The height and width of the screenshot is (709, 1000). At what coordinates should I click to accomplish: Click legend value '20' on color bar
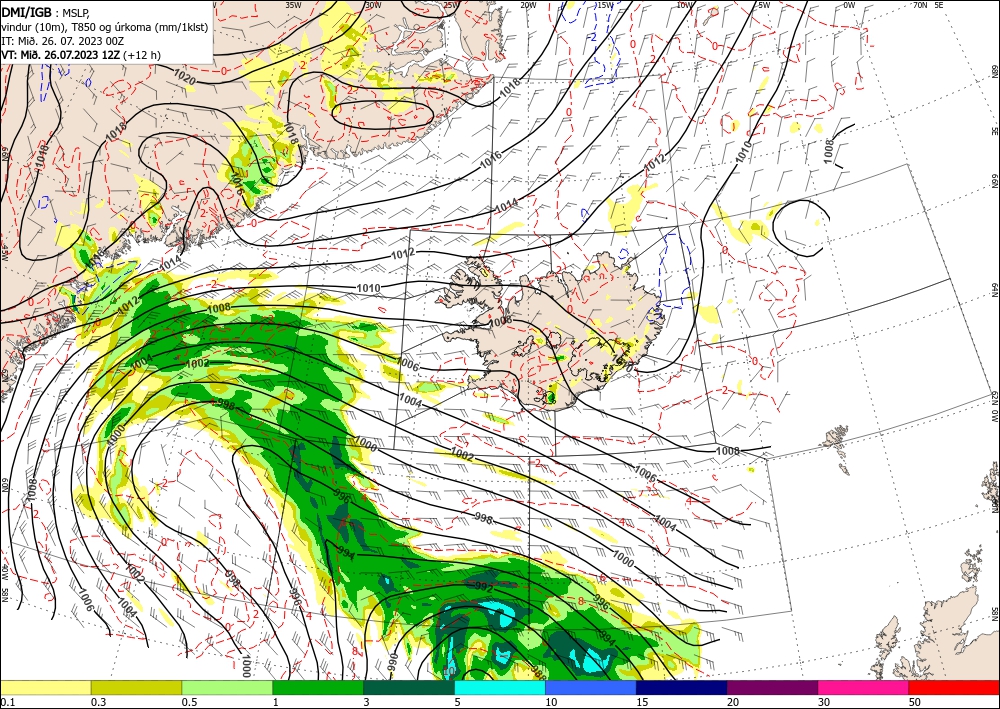click(733, 702)
